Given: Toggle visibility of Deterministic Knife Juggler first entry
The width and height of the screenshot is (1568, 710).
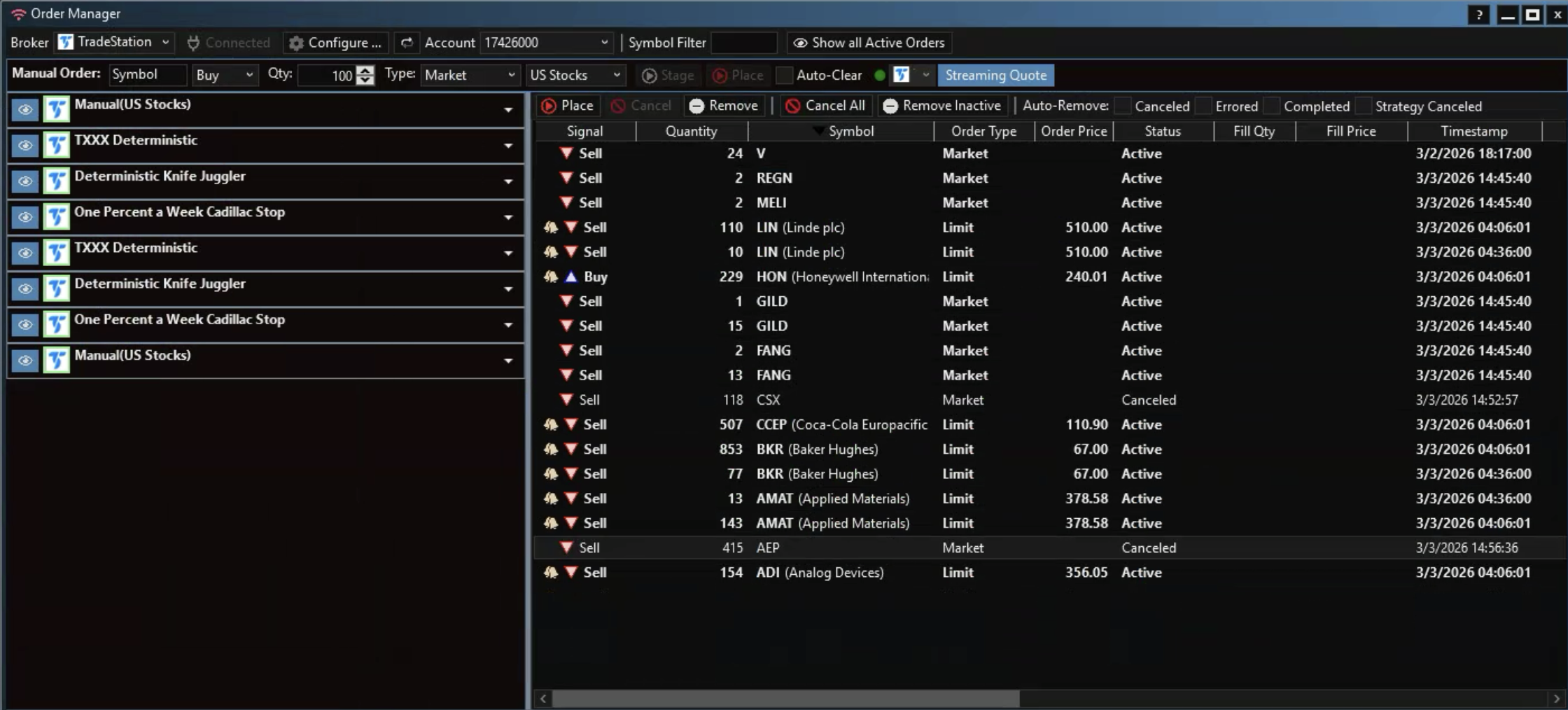Looking at the screenshot, I should click(x=25, y=181).
